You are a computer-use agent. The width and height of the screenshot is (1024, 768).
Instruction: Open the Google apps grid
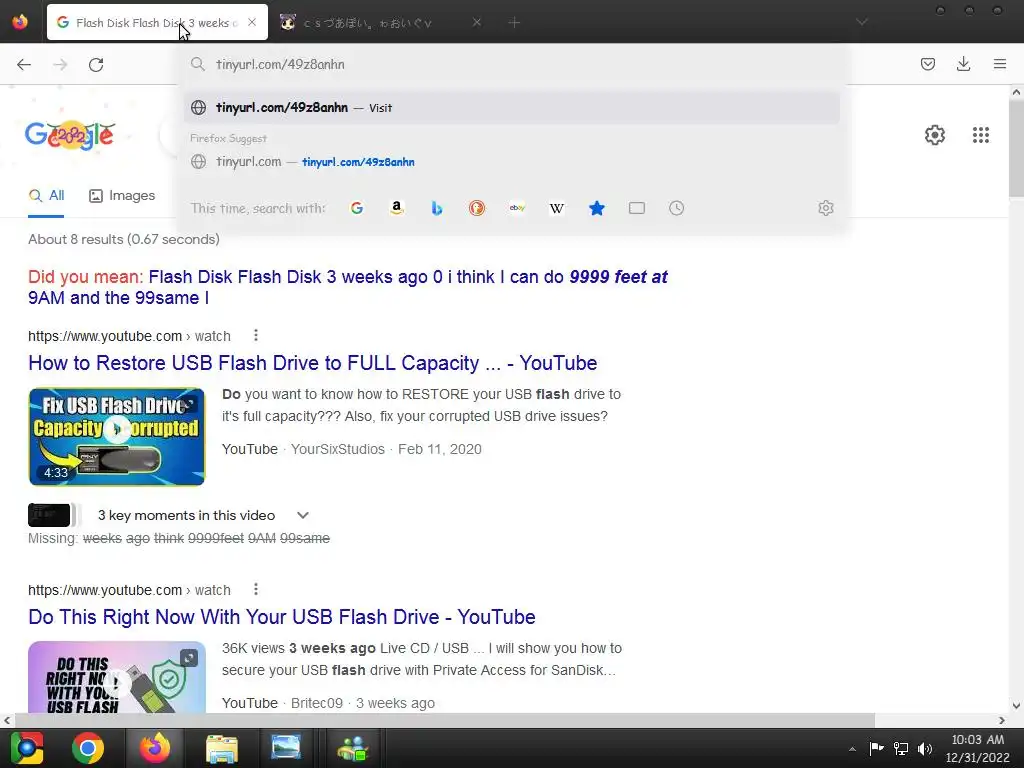tap(980, 135)
